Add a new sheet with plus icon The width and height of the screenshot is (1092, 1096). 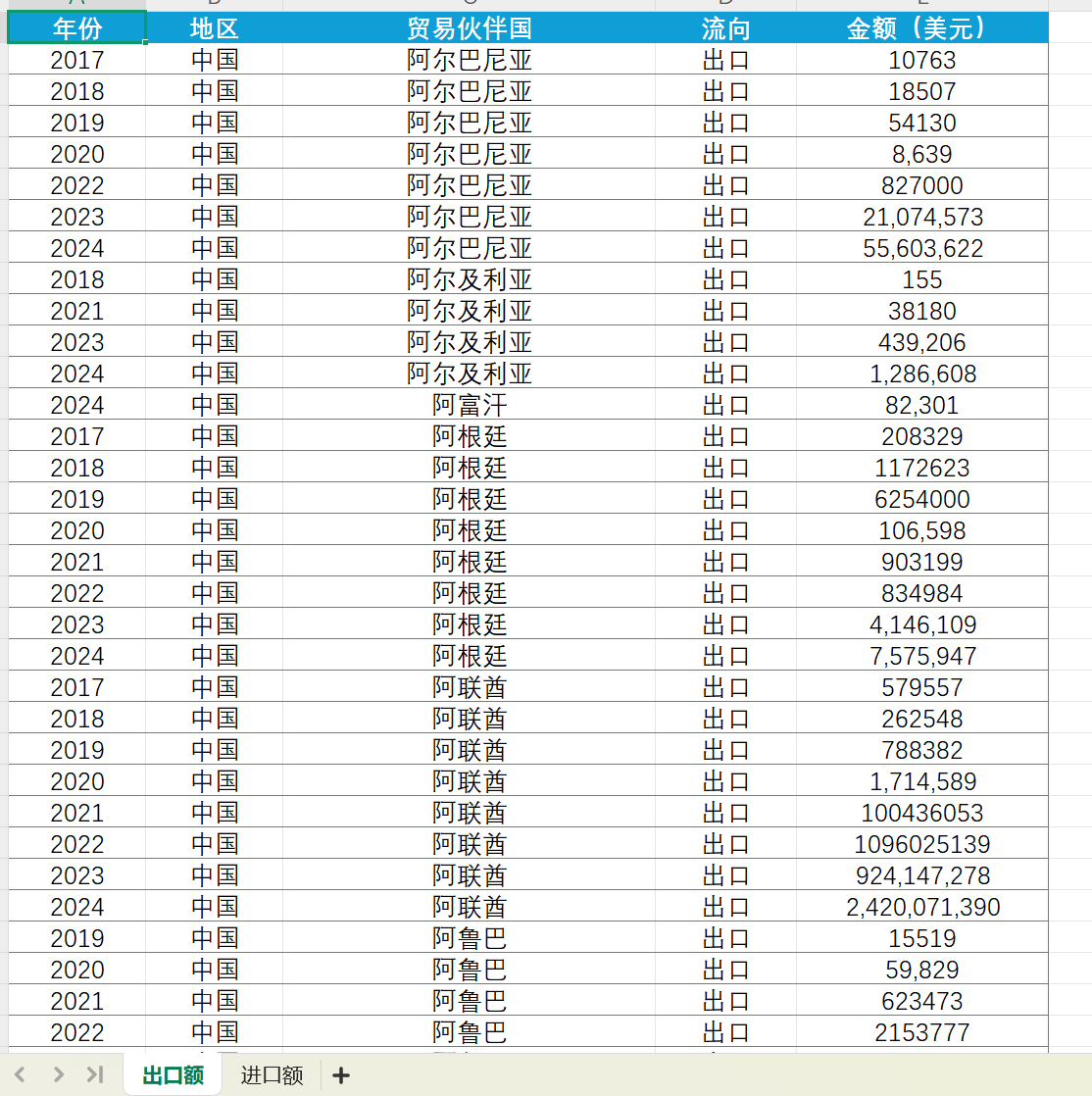coord(340,1075)
